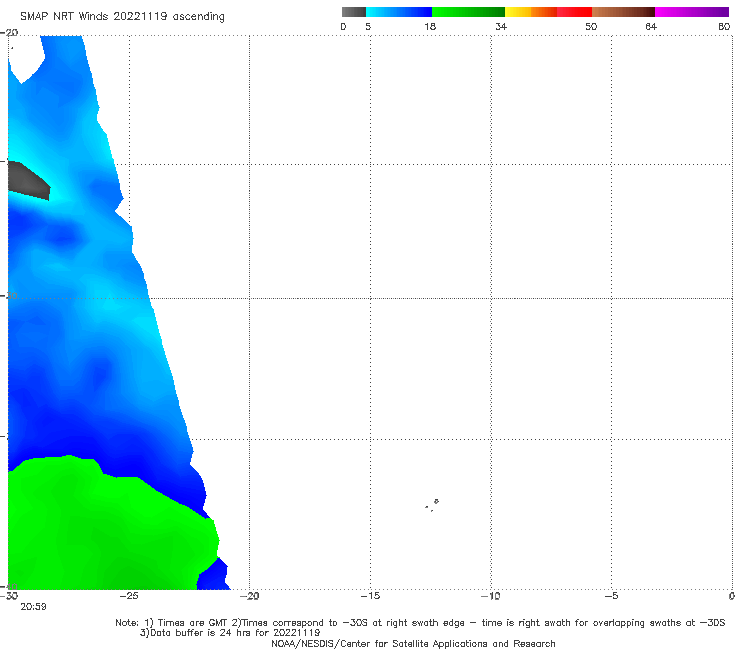Click the brown segment of the colorbar

tap(623, 12)
